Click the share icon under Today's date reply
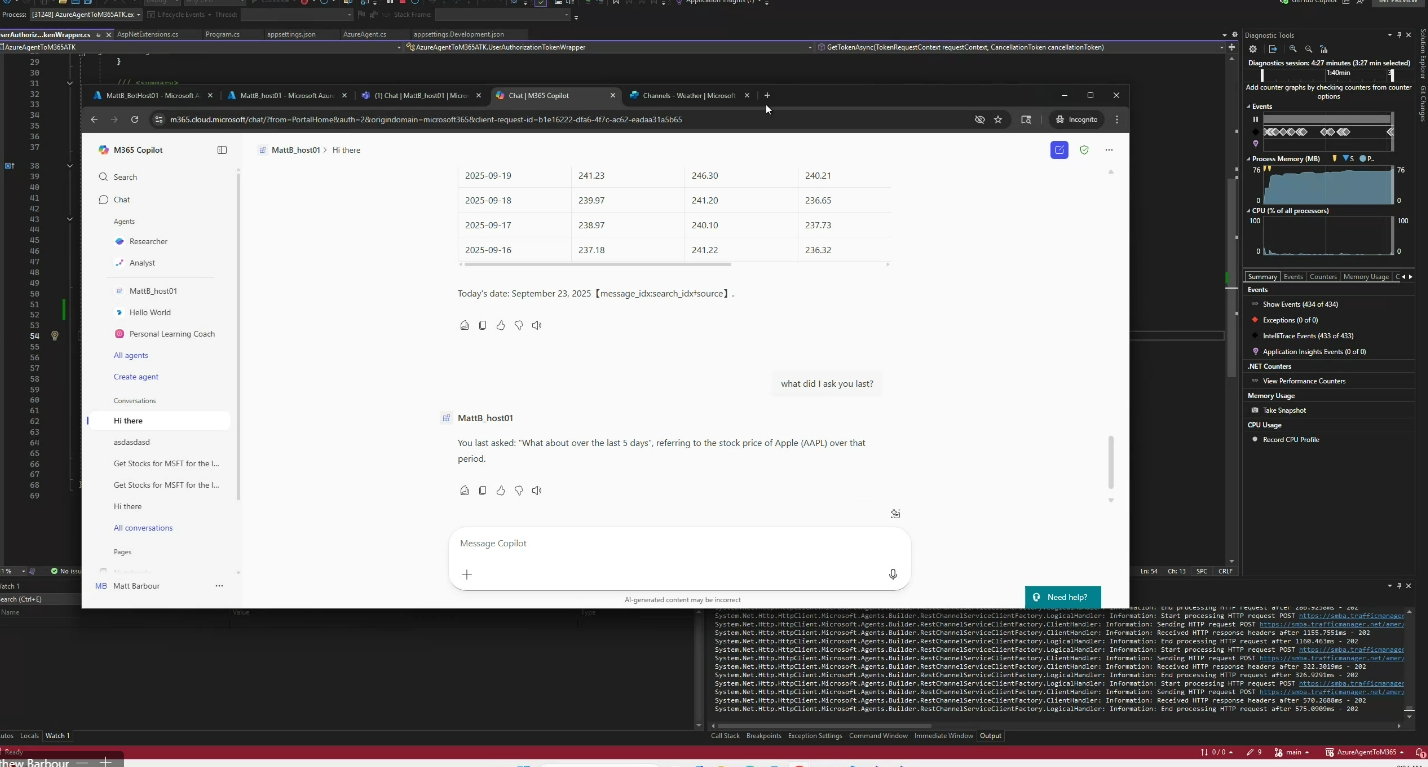Image resolution: width=1428 pixels, height=767 pixels. [465, 325]
